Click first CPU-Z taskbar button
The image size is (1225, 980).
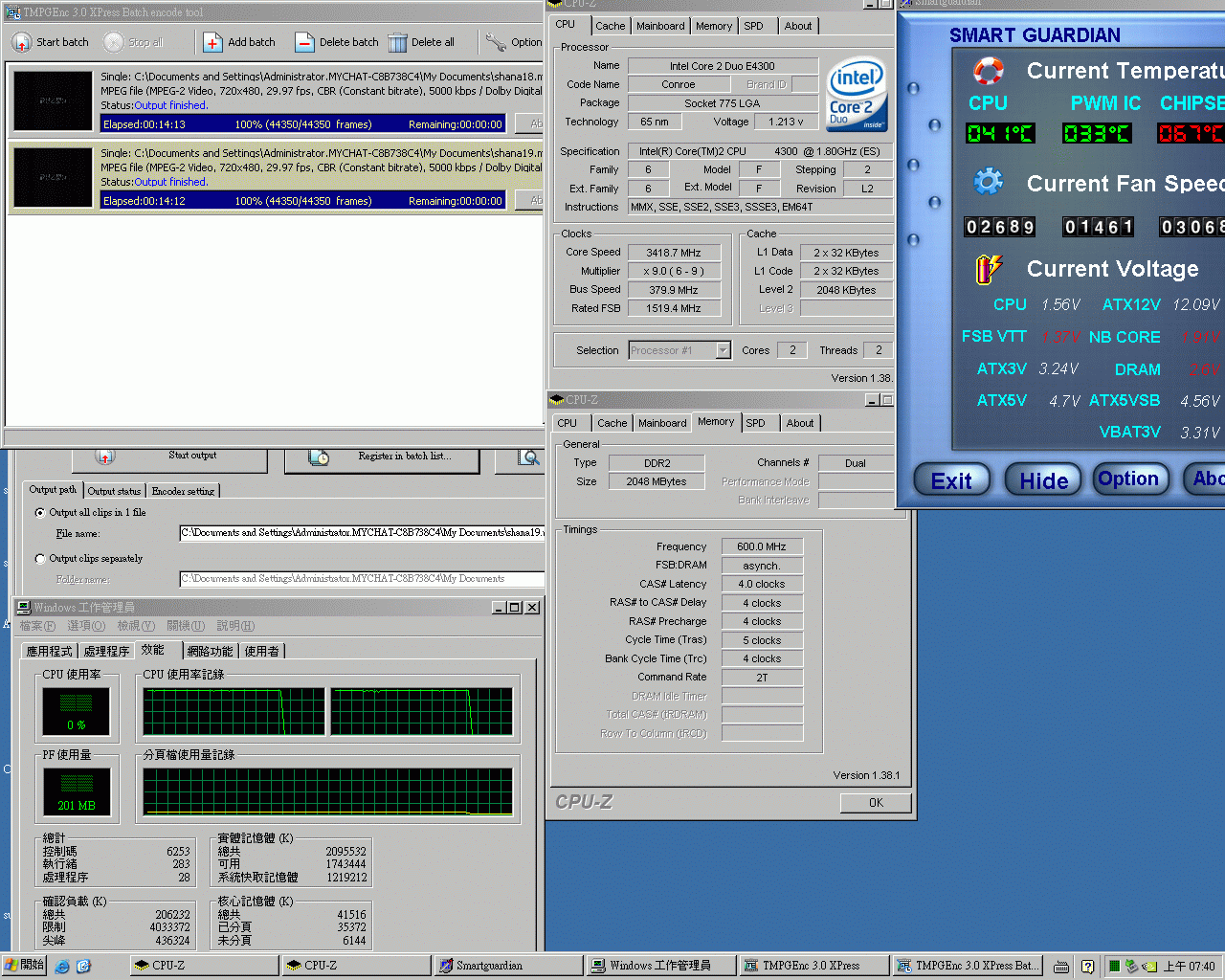tap(204, 966)
